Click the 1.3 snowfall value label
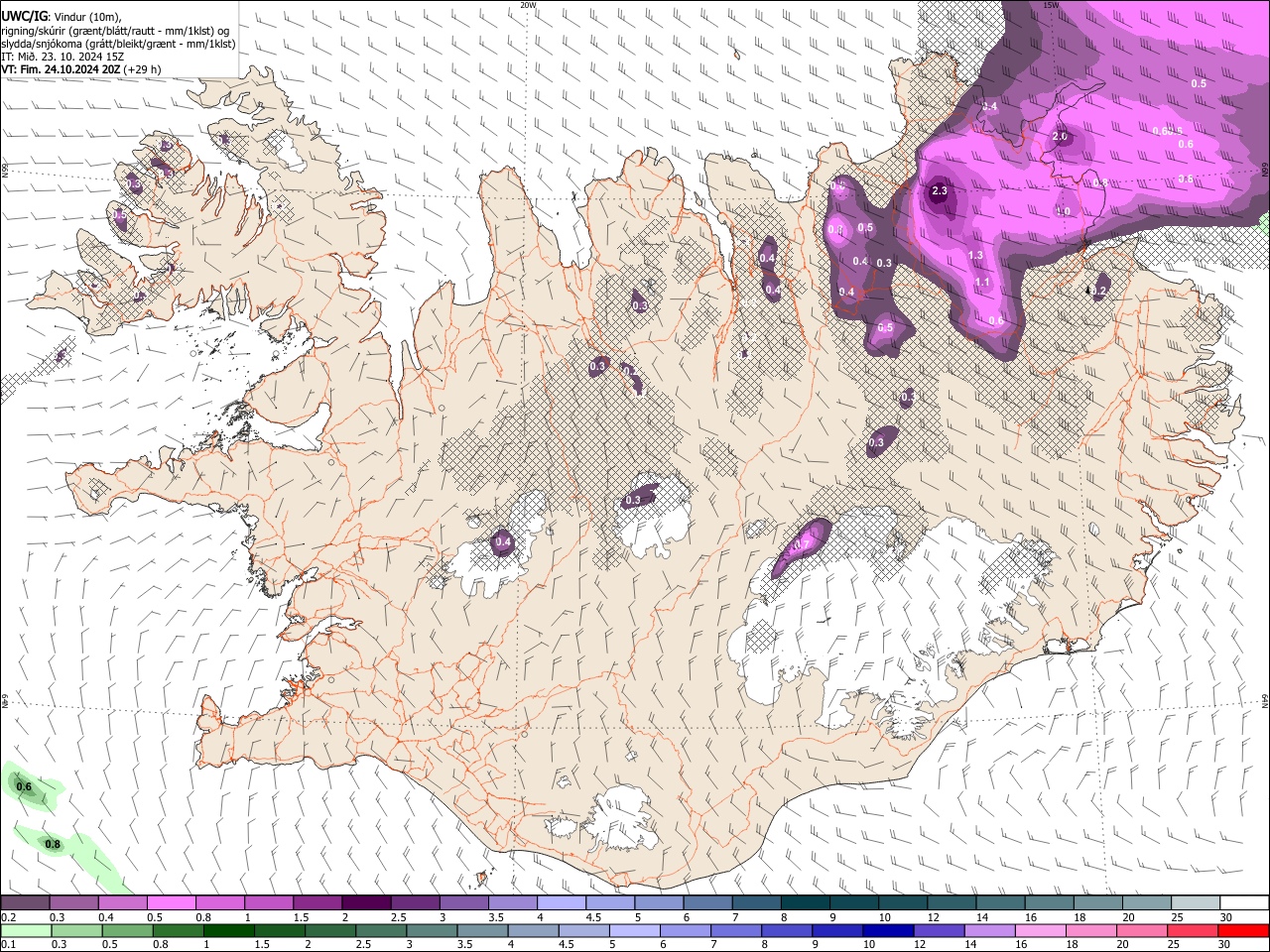Viewport: 1270px width, 952px height. (x=975, y=256)
